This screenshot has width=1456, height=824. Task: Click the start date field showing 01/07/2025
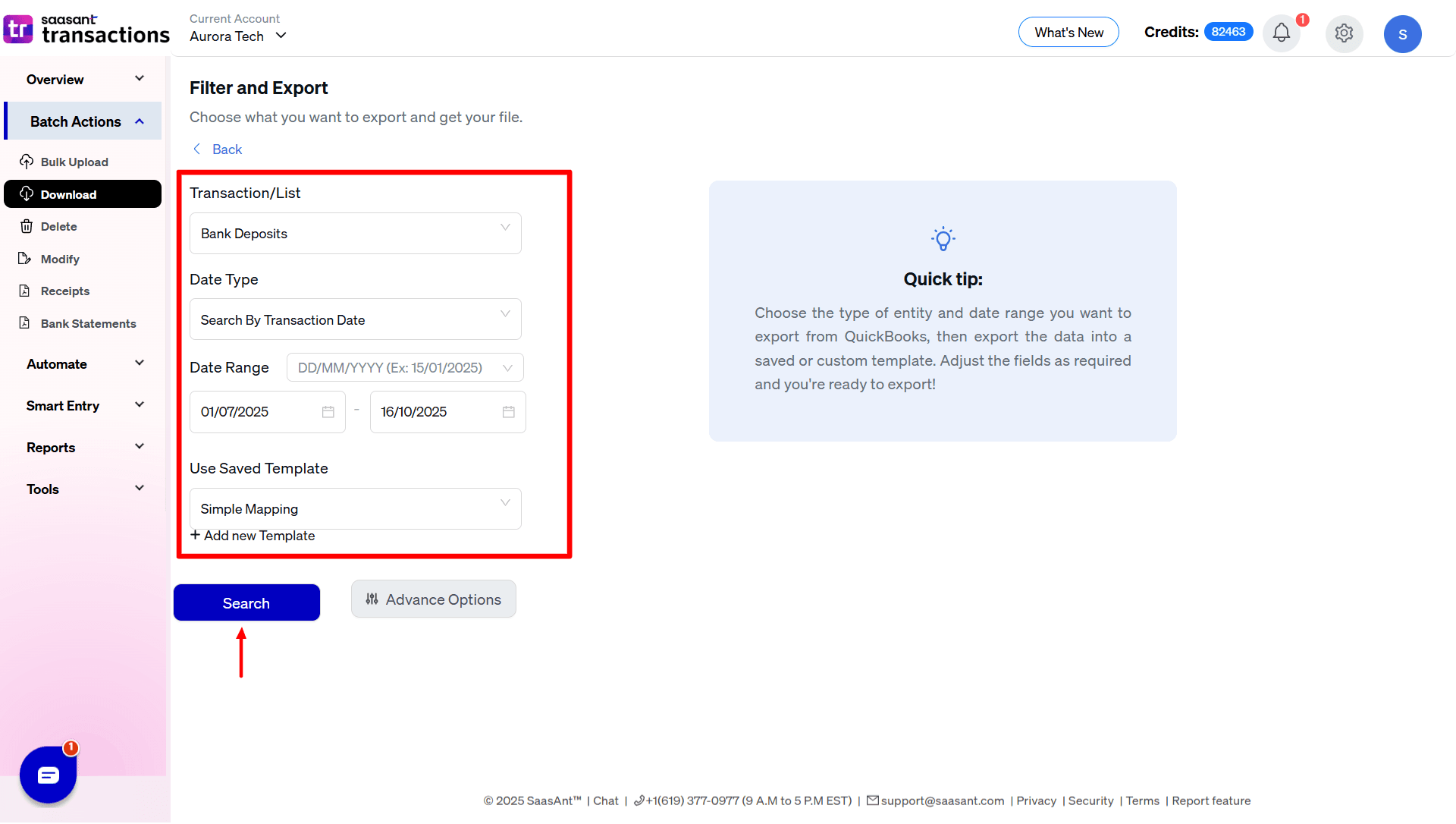point(258,412)
